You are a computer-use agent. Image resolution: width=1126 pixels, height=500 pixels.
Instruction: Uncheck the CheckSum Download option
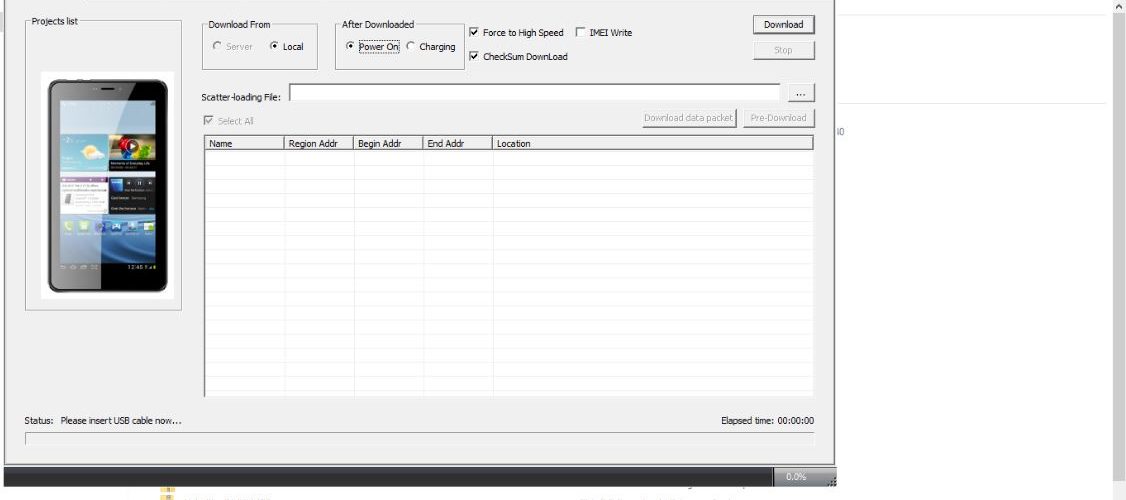pos(474,57)
